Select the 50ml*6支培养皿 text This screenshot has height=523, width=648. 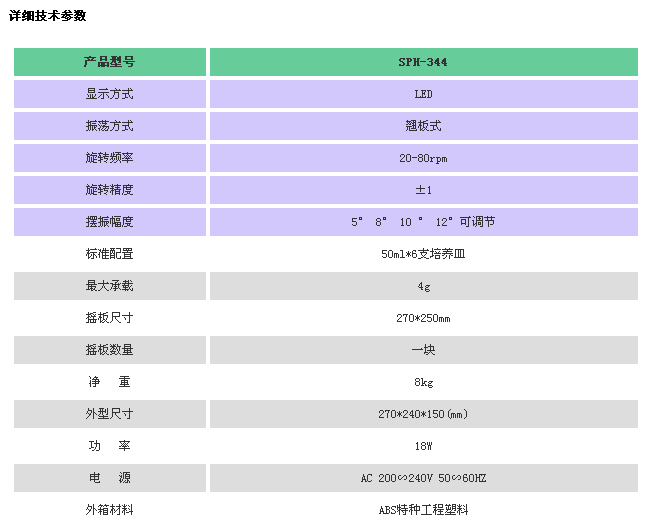tap(423, 254)
